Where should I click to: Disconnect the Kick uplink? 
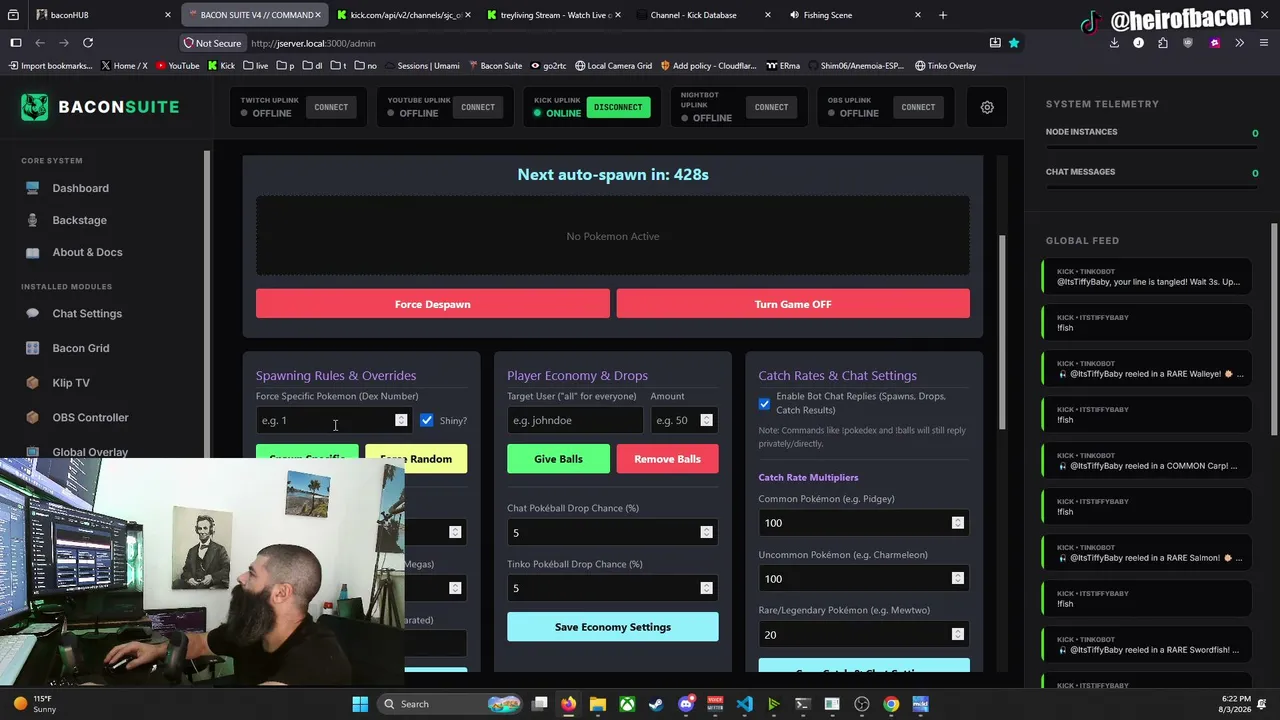point(618,107)
